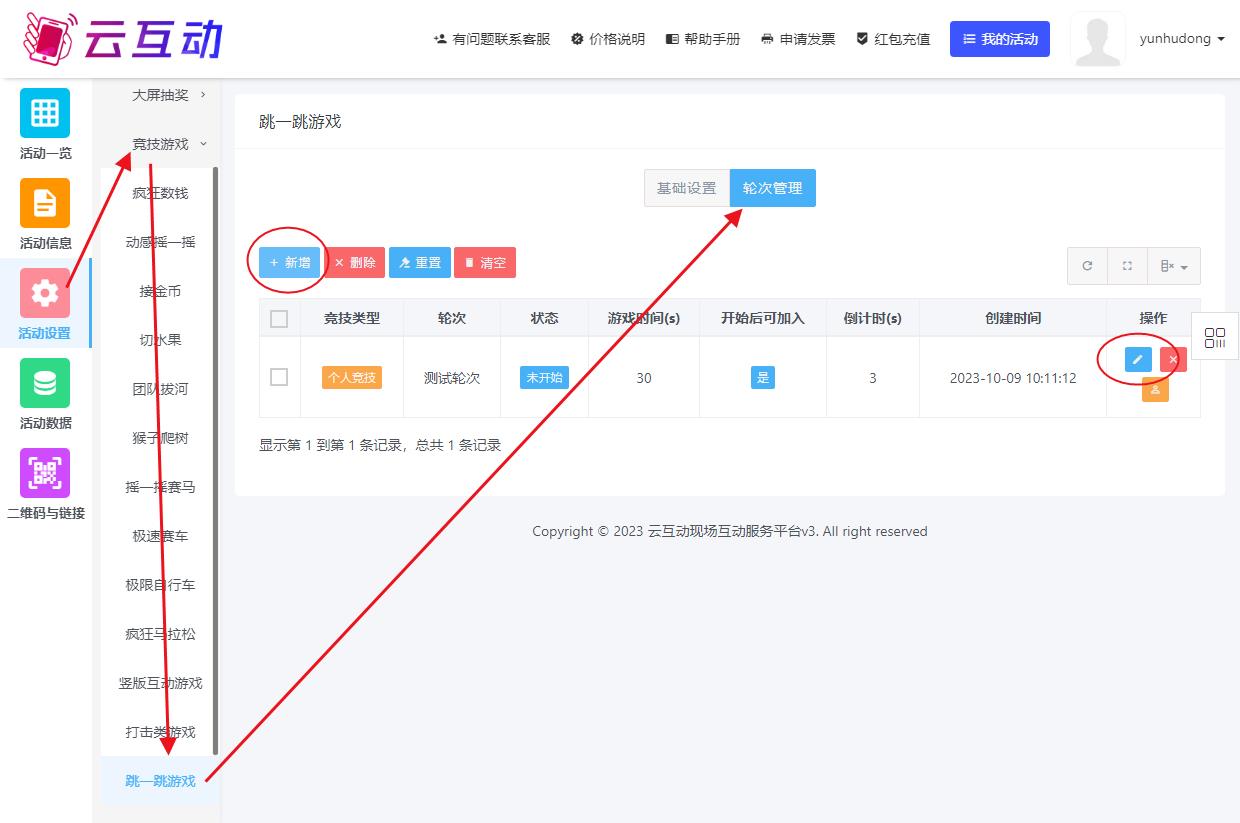The width and height of the screenshot is (1240, 823).
Task: Open the 活动设置 gear icon
Action: (45, 293)
